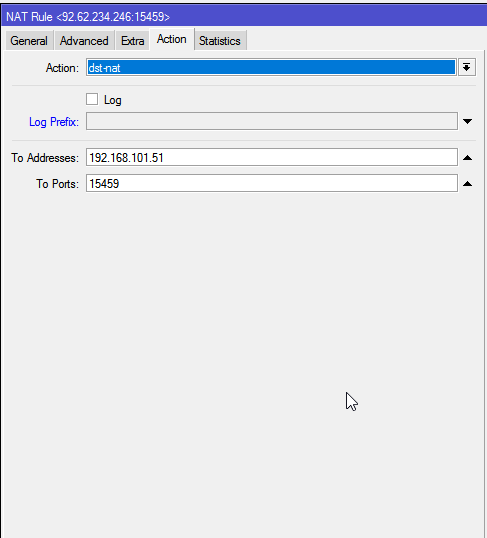Click the To Addresses field showing 192.168.101.51
This screenshot has height=538, width=487.
pyautogui.click(x=271, y=157)
